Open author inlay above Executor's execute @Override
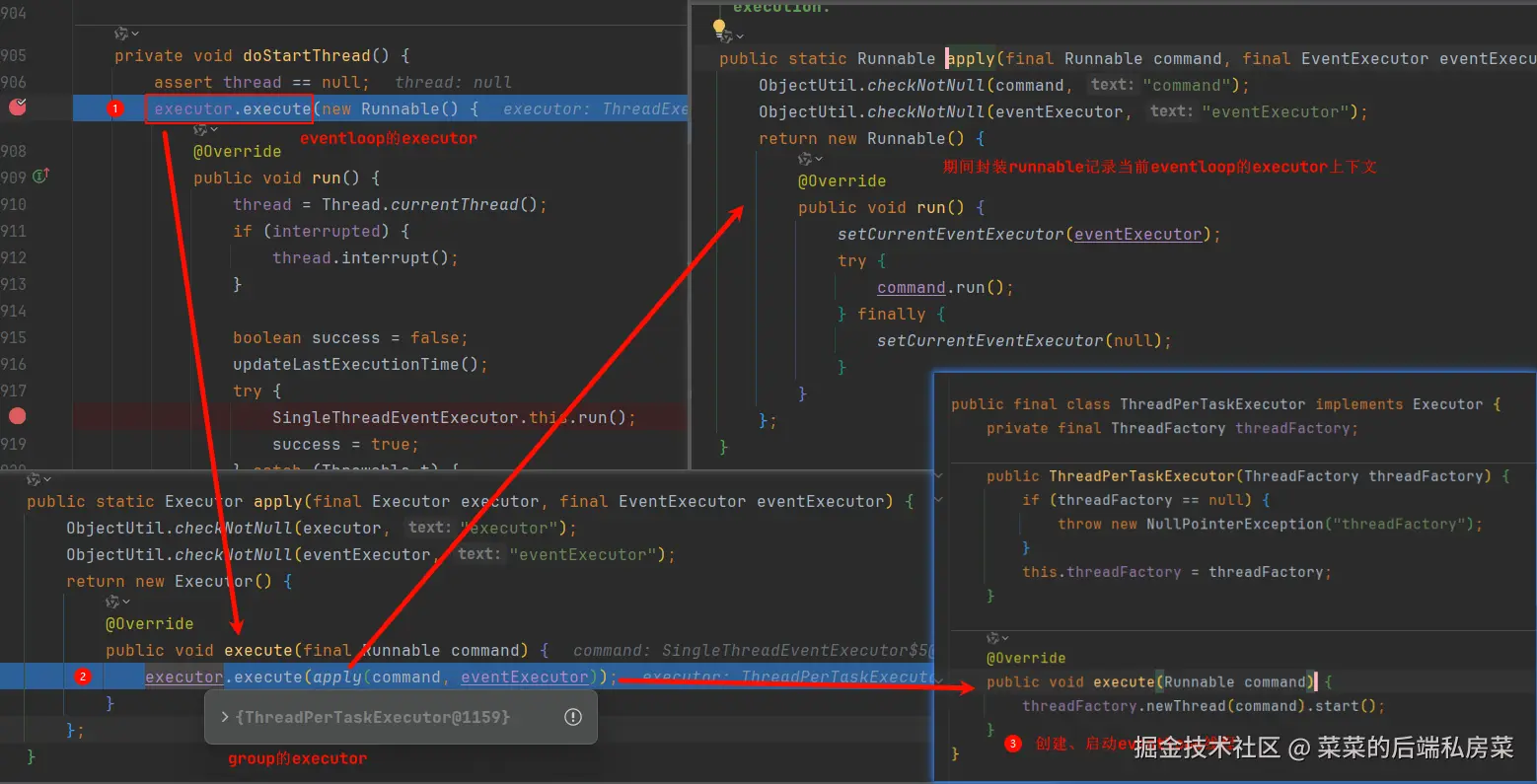The width and height of the screenshot is (1537, 784). click(118, 601)
